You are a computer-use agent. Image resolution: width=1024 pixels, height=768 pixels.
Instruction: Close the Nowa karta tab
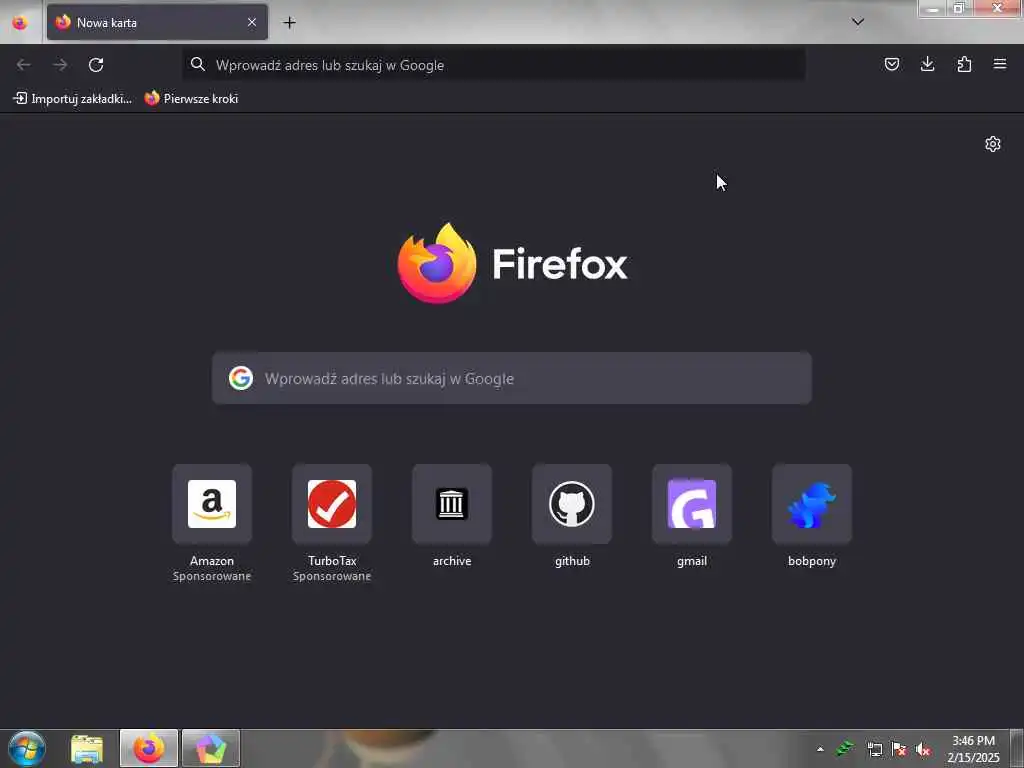(251, 22)
